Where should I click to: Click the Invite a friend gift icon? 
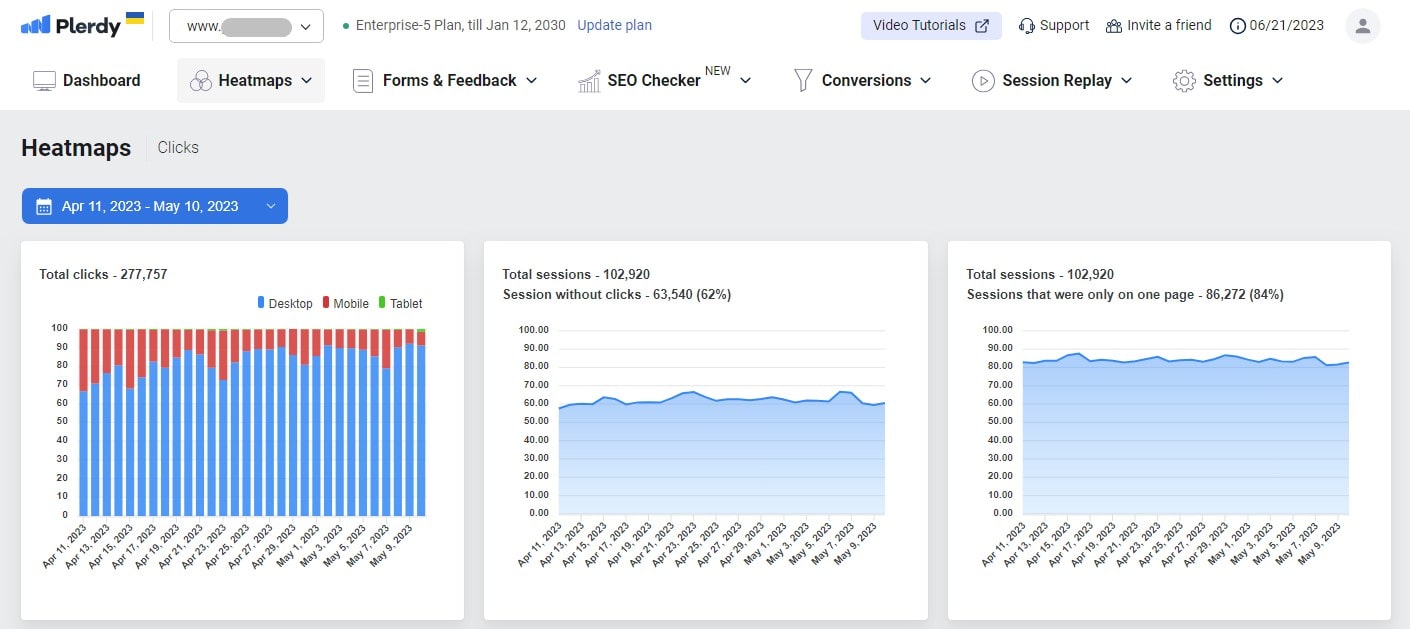pyautogui.click(x=1114, y=26)
